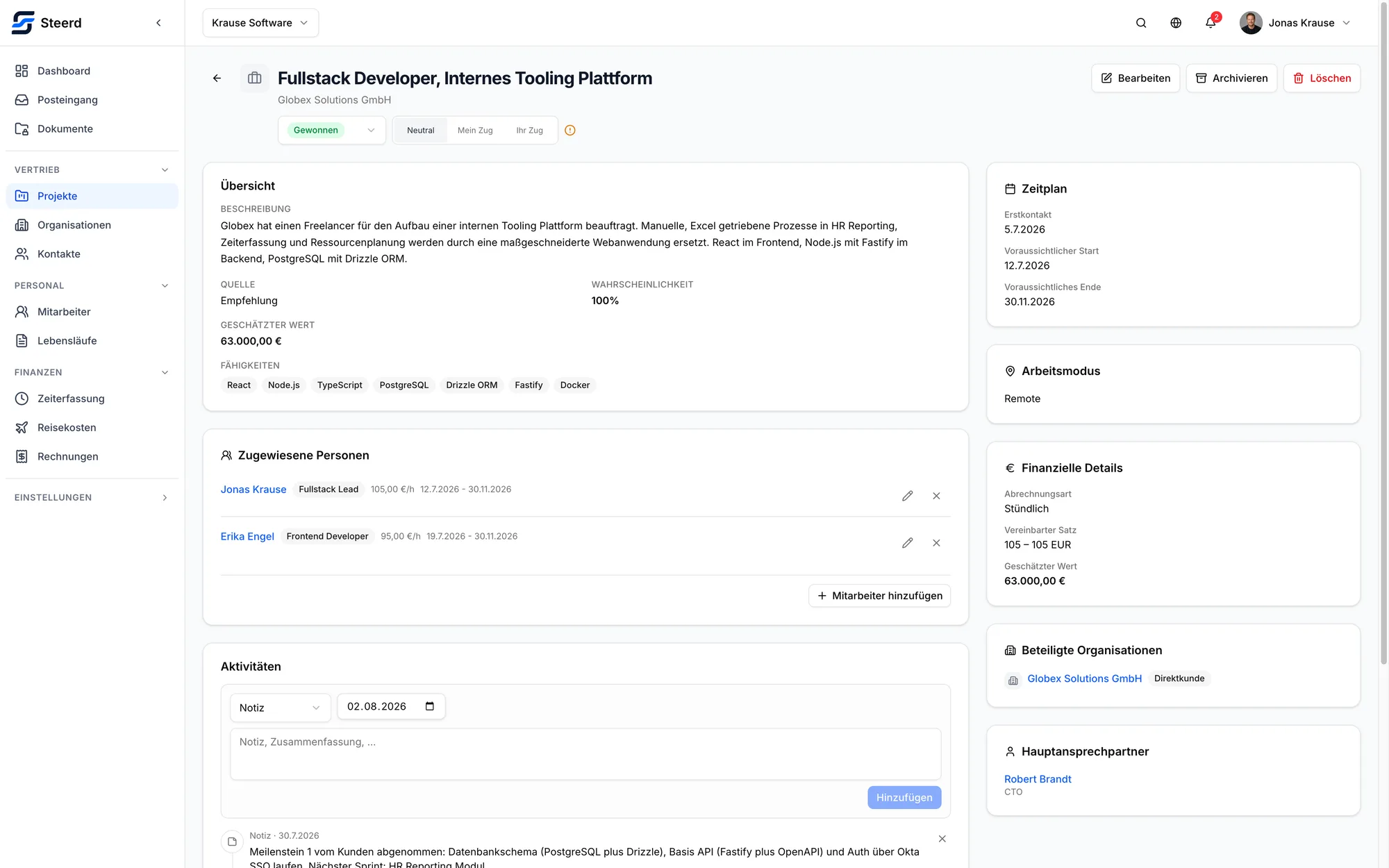Collapse the sidebar with the chevron arrow
Viewport: 1389px width, 868px height.
pos(158,23)
